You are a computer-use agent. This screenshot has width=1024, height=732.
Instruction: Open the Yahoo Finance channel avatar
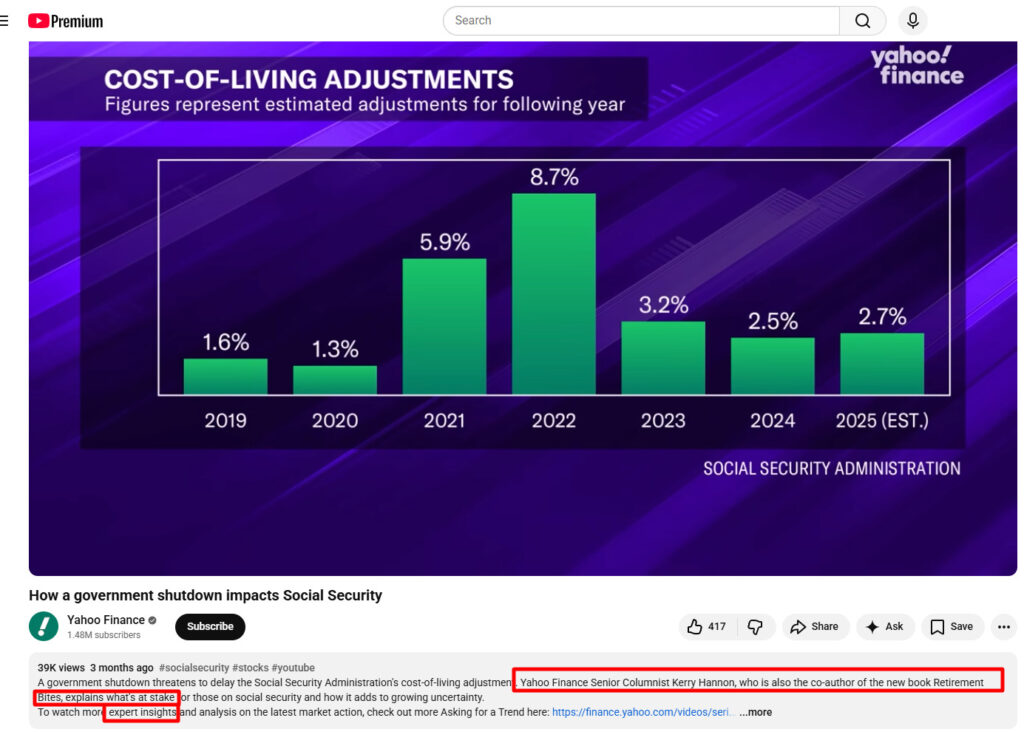coord(44,626)
